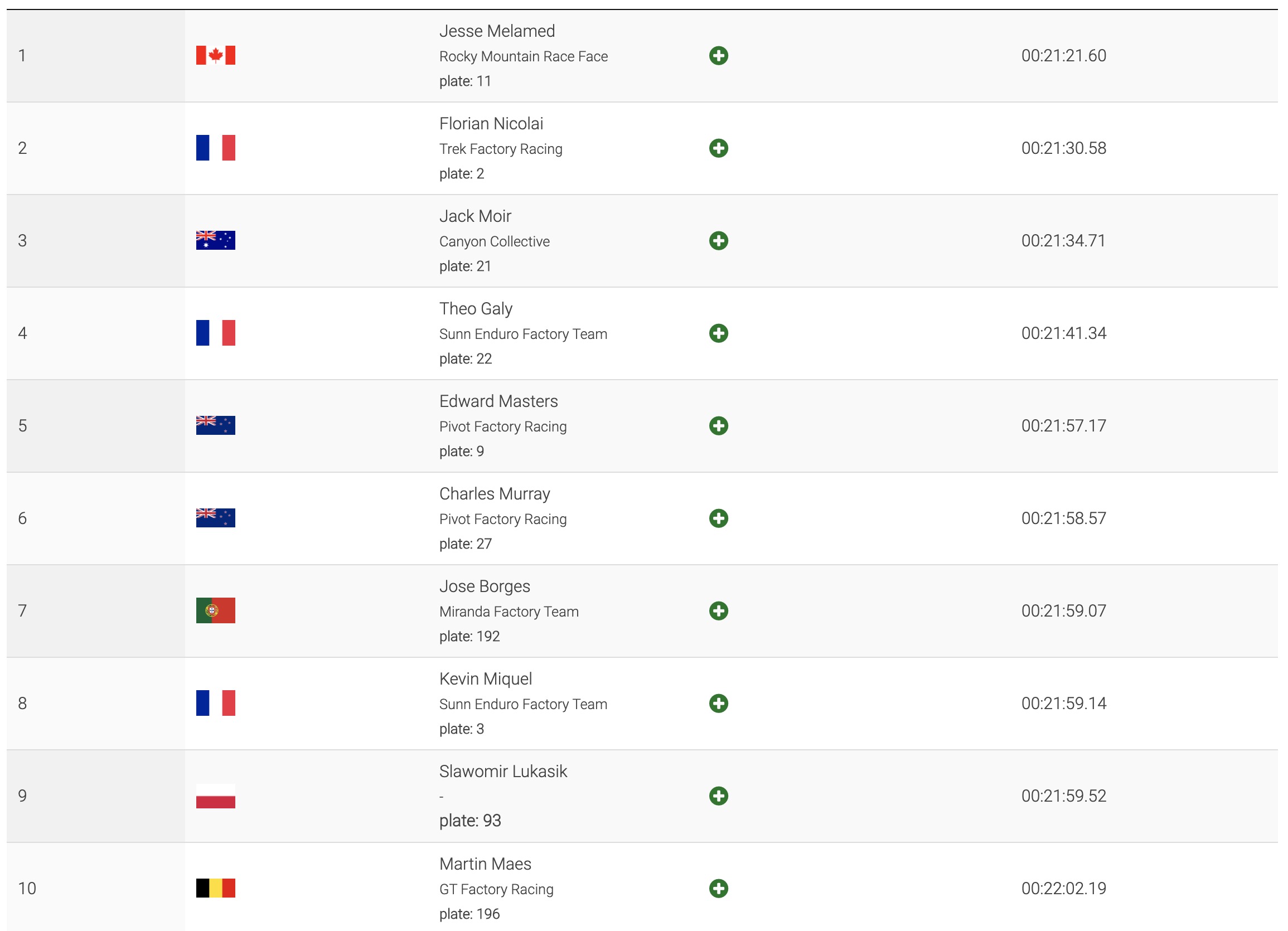Expand Martin Maes's result row
This screenshot has width=1288, height=931.
pos(718,889)
